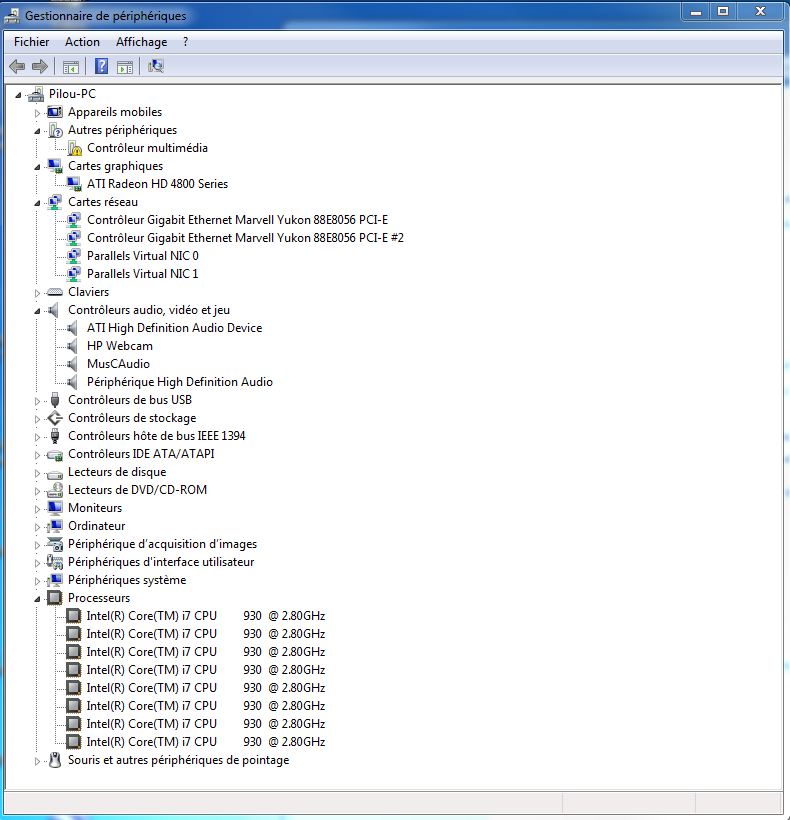Click the Gestionnaire de périphériques title icon

[x=12, y=16]
